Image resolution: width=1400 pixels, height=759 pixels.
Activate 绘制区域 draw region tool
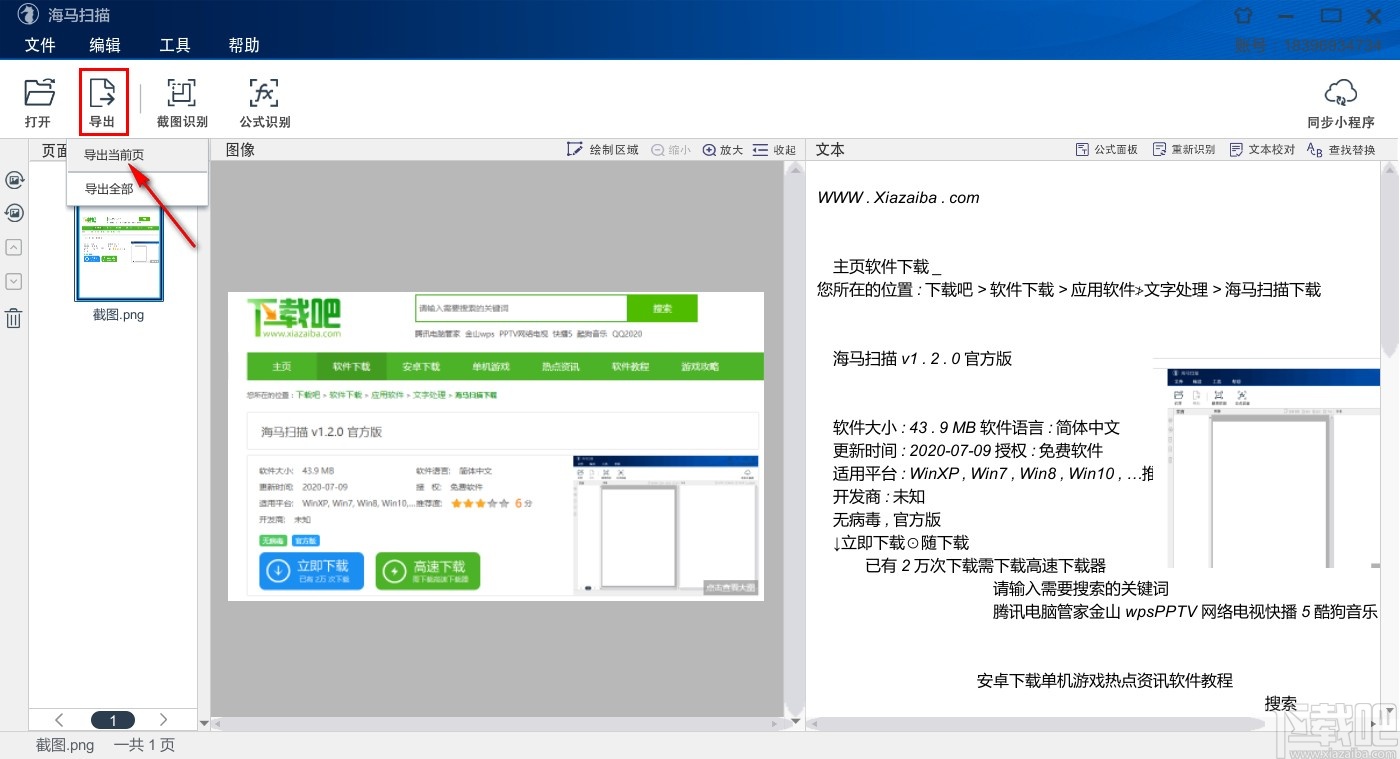click(603, 150)
